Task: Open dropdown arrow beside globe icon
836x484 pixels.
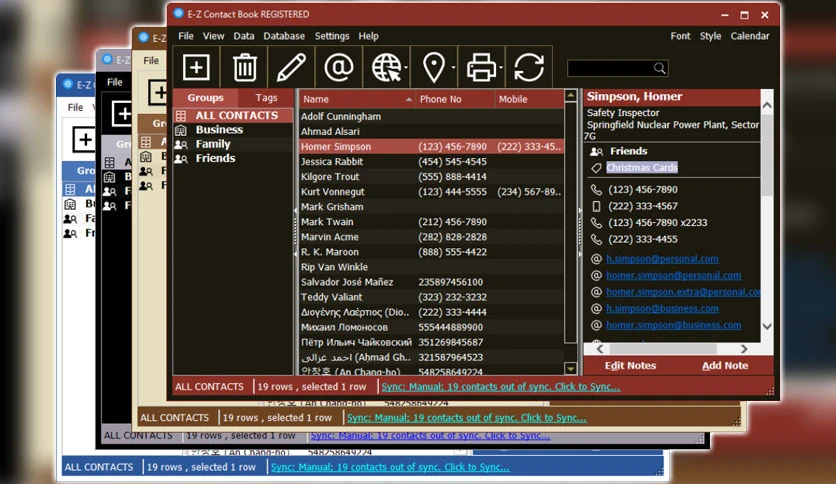Action: pyautogui.click(x=406, y=68)
